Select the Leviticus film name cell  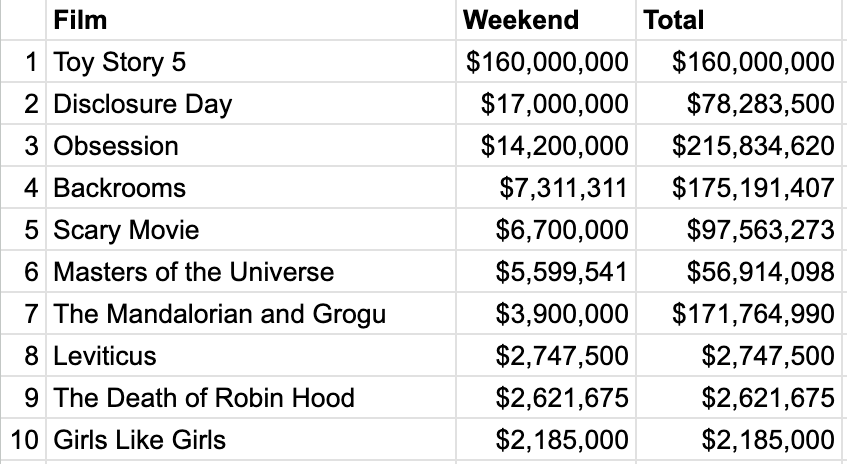coord(251,355)
